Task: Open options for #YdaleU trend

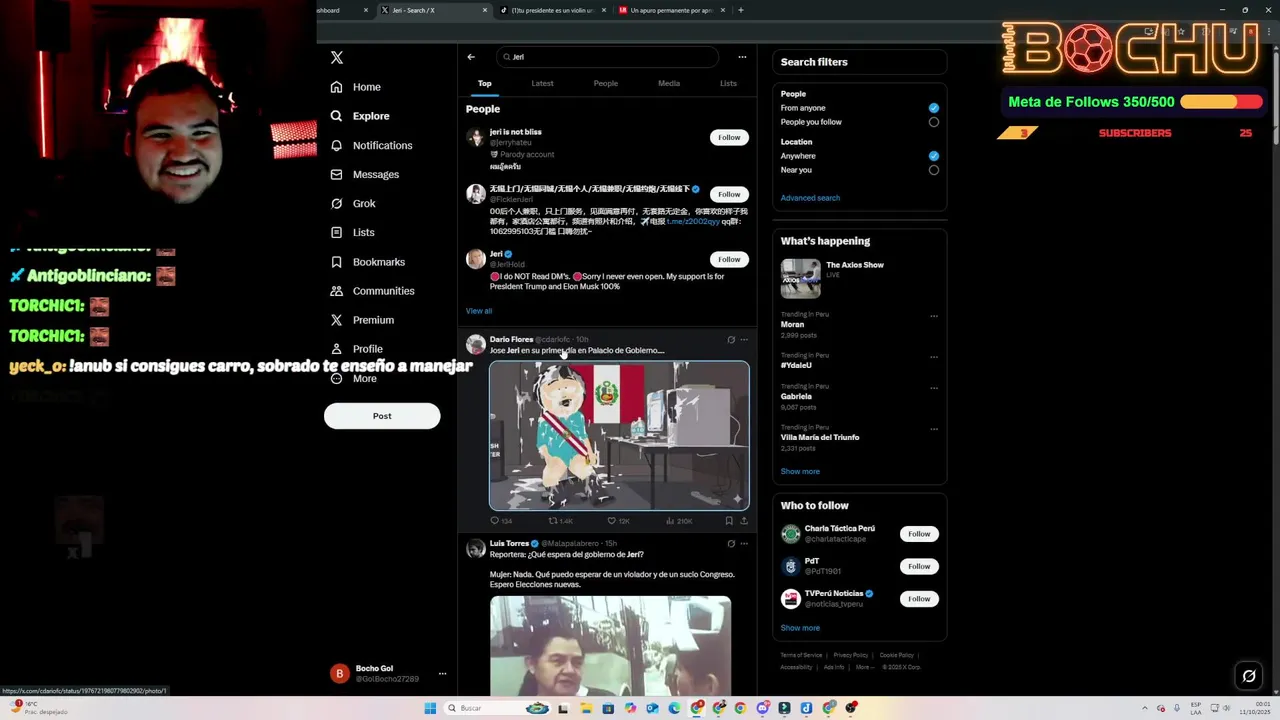Action: coord(934,357)
